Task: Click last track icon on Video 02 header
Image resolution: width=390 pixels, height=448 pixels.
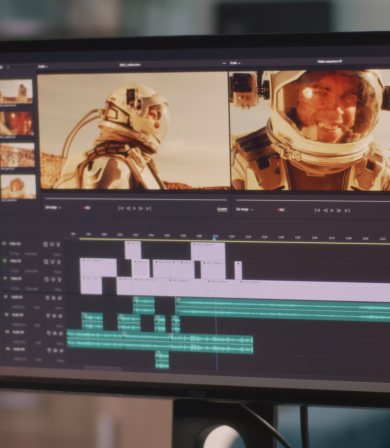Action: (59, 262)
